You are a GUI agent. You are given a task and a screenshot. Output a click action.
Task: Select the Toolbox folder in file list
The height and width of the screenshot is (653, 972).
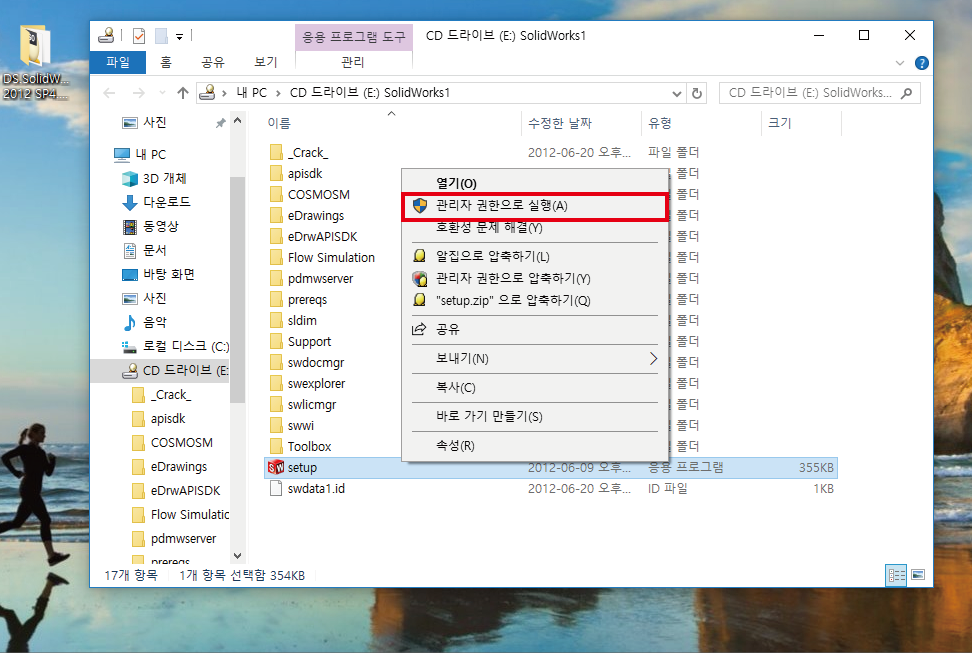301,446
